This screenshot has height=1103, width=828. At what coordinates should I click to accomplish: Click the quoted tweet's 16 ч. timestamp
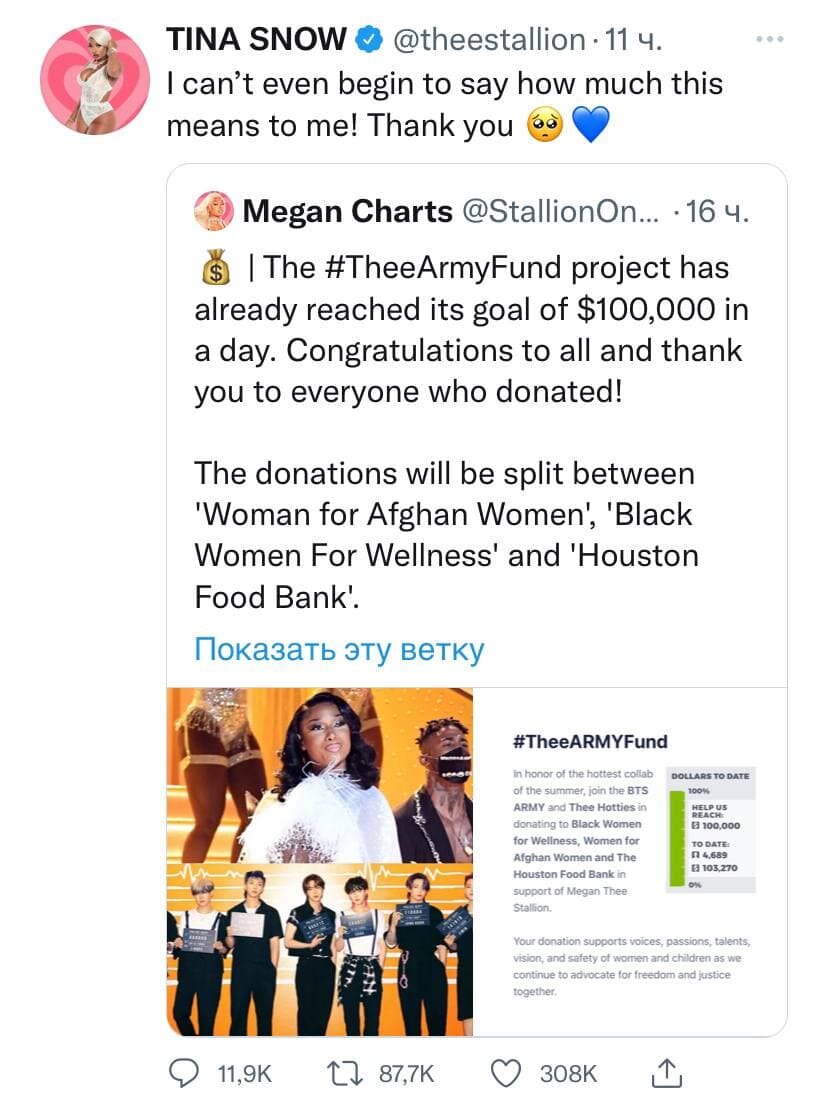[x=718, y=211]
